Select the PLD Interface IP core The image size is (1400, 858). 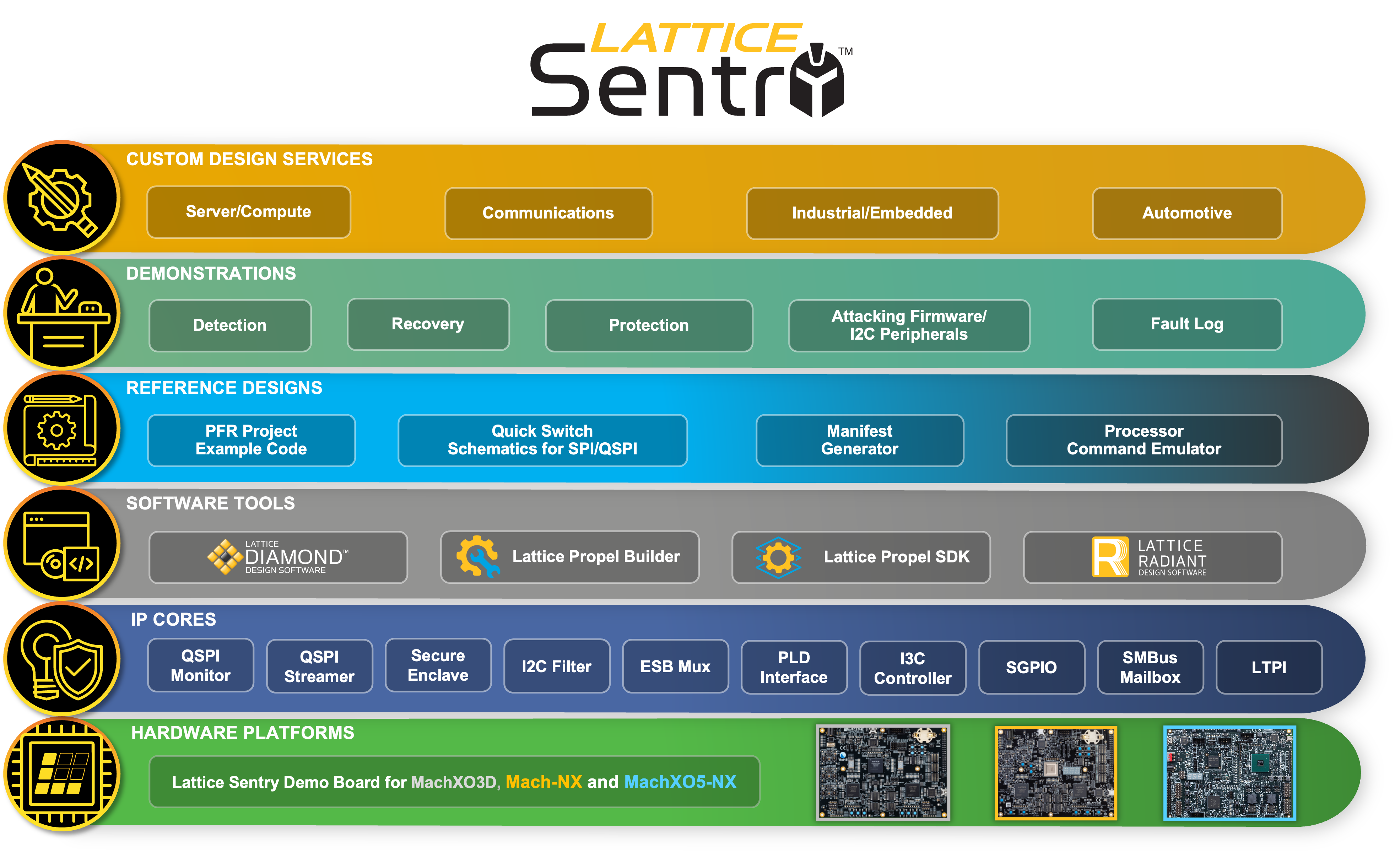794,668
